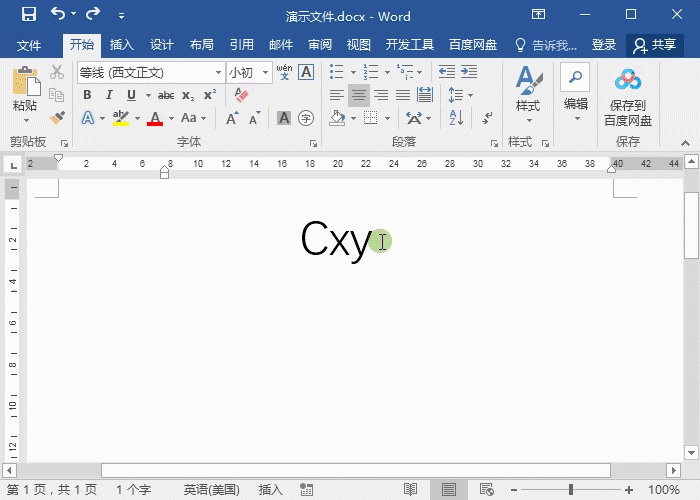Toggle Subscript formatting

pyautogui.click(x=188, y=95)
